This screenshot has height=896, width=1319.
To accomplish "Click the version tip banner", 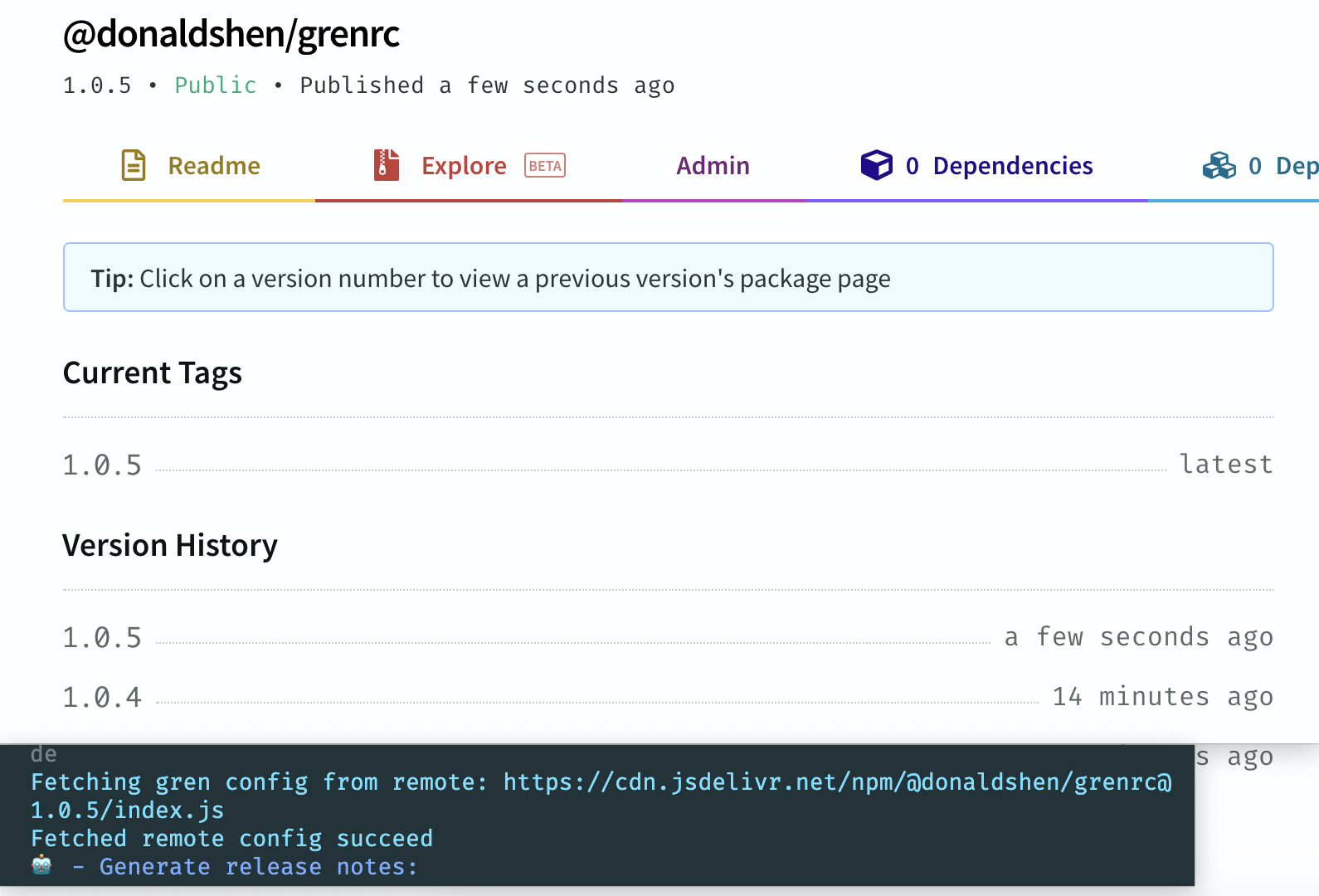I will point(668,278).
